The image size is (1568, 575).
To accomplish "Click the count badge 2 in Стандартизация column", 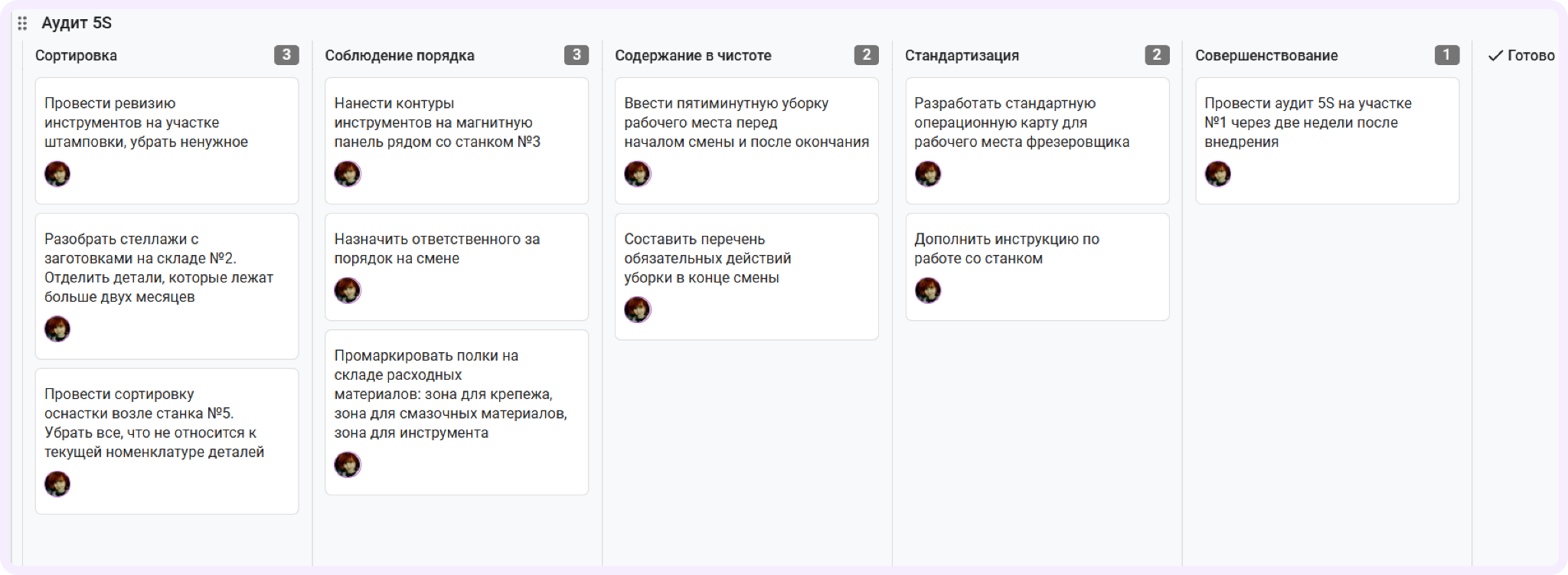I will [x=1157, y=54].
